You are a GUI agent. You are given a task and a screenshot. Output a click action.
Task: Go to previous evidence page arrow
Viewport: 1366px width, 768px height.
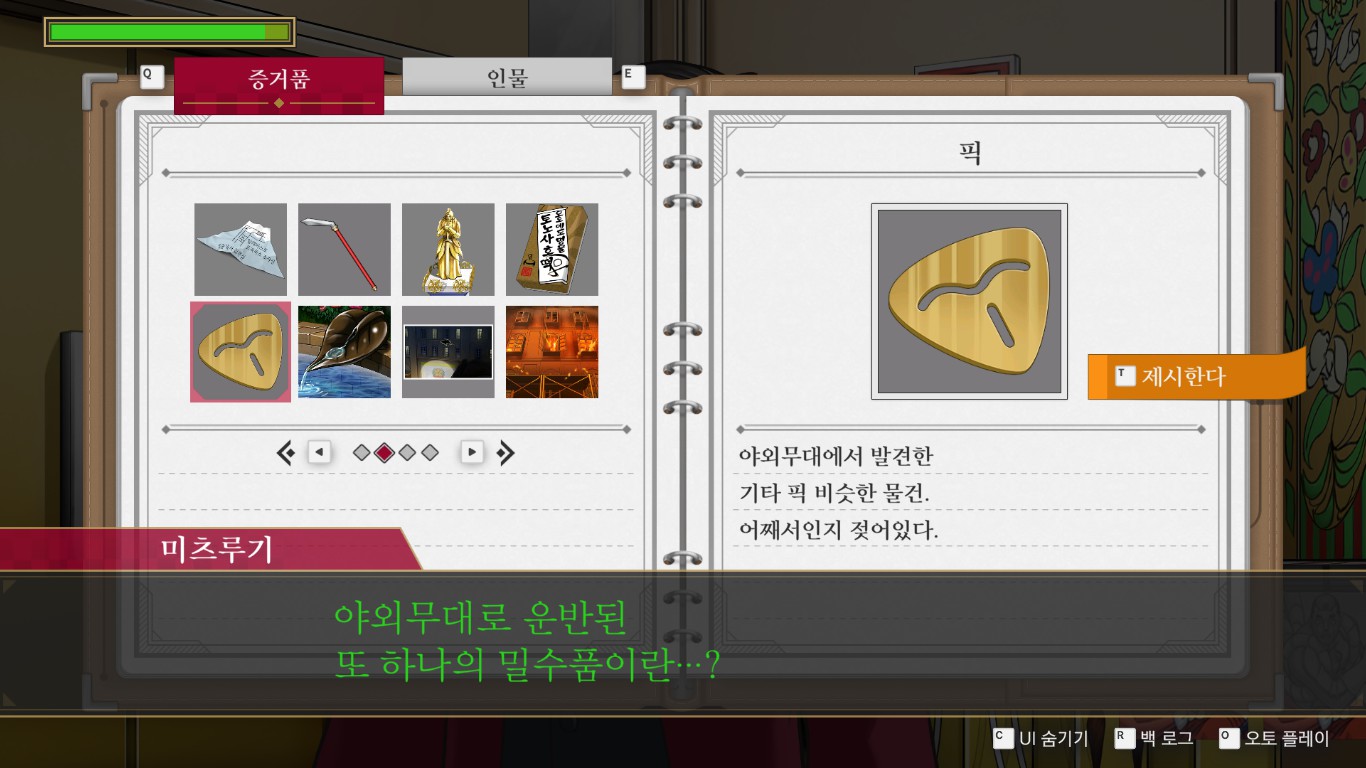(319, 453)
